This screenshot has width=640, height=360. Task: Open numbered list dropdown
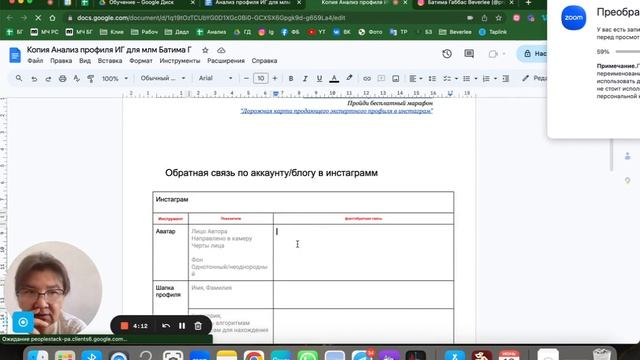(x=489, y=78)
